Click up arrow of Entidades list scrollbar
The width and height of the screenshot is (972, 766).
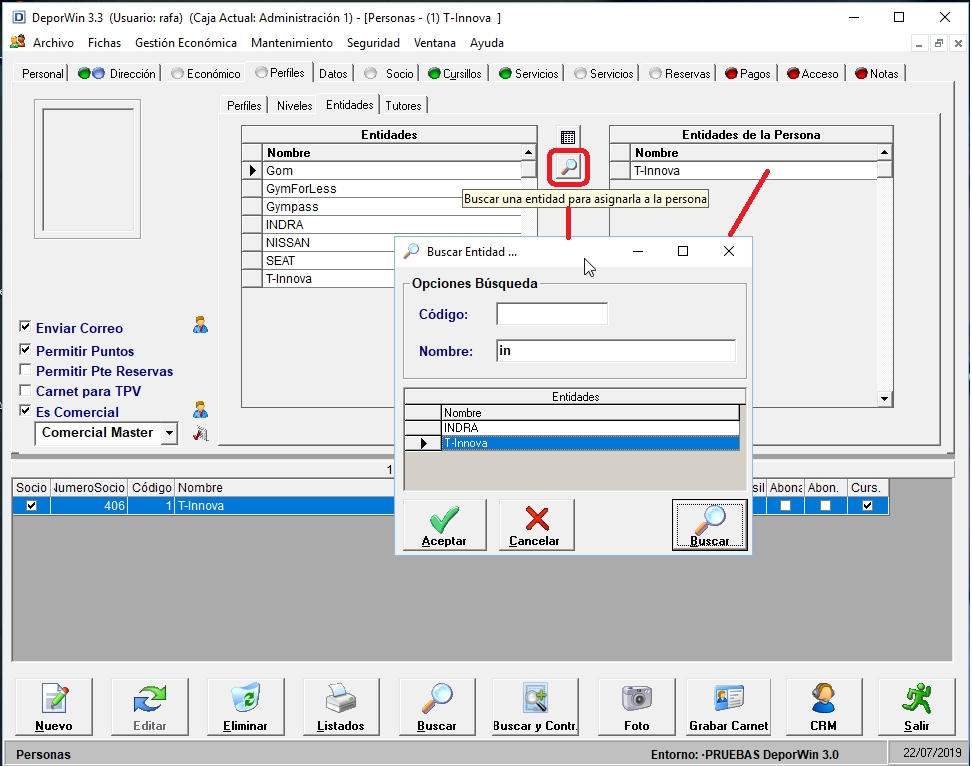(x=528, y=152)
